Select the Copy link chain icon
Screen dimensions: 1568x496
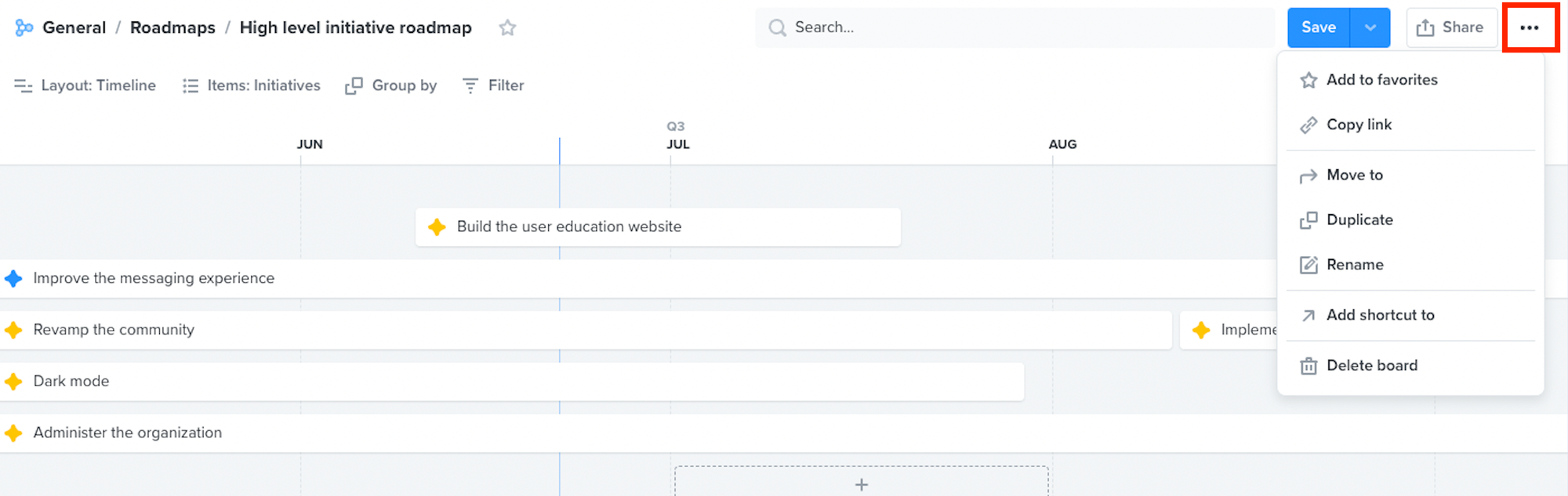click(x=1308, y=124)
